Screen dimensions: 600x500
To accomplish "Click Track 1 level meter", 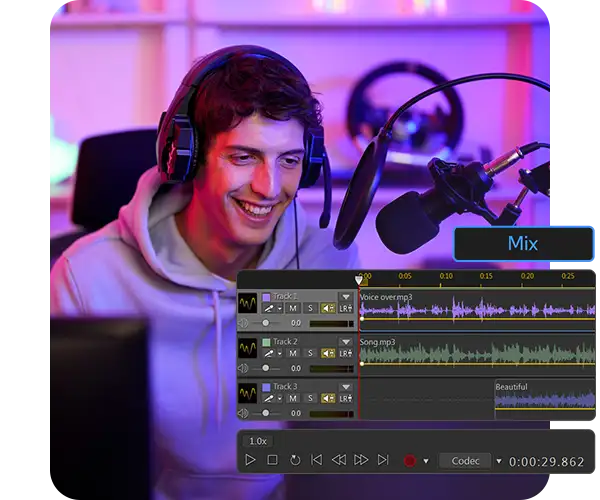I will [x=331, y=324].
